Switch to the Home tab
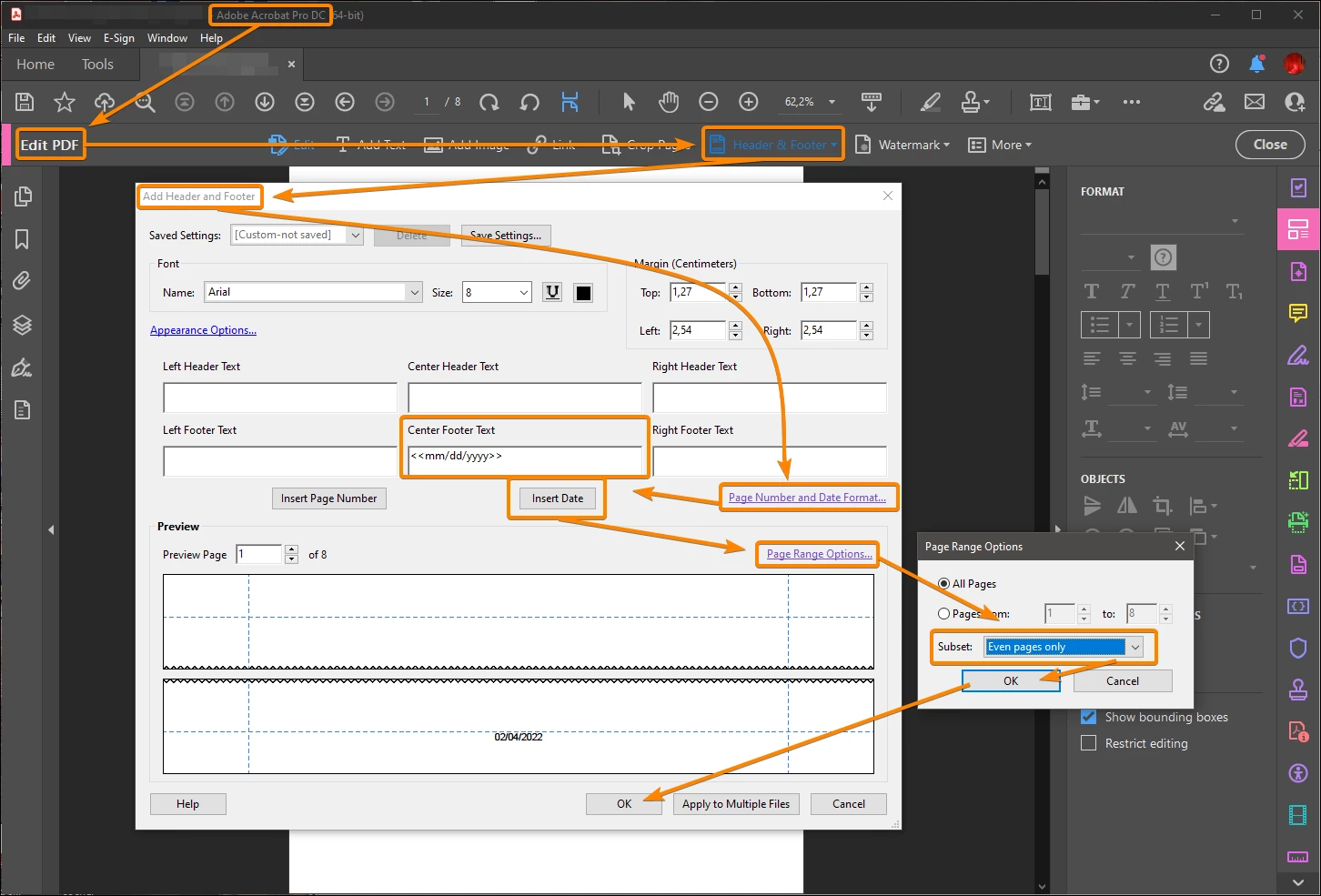 click(x=35, y=64)
